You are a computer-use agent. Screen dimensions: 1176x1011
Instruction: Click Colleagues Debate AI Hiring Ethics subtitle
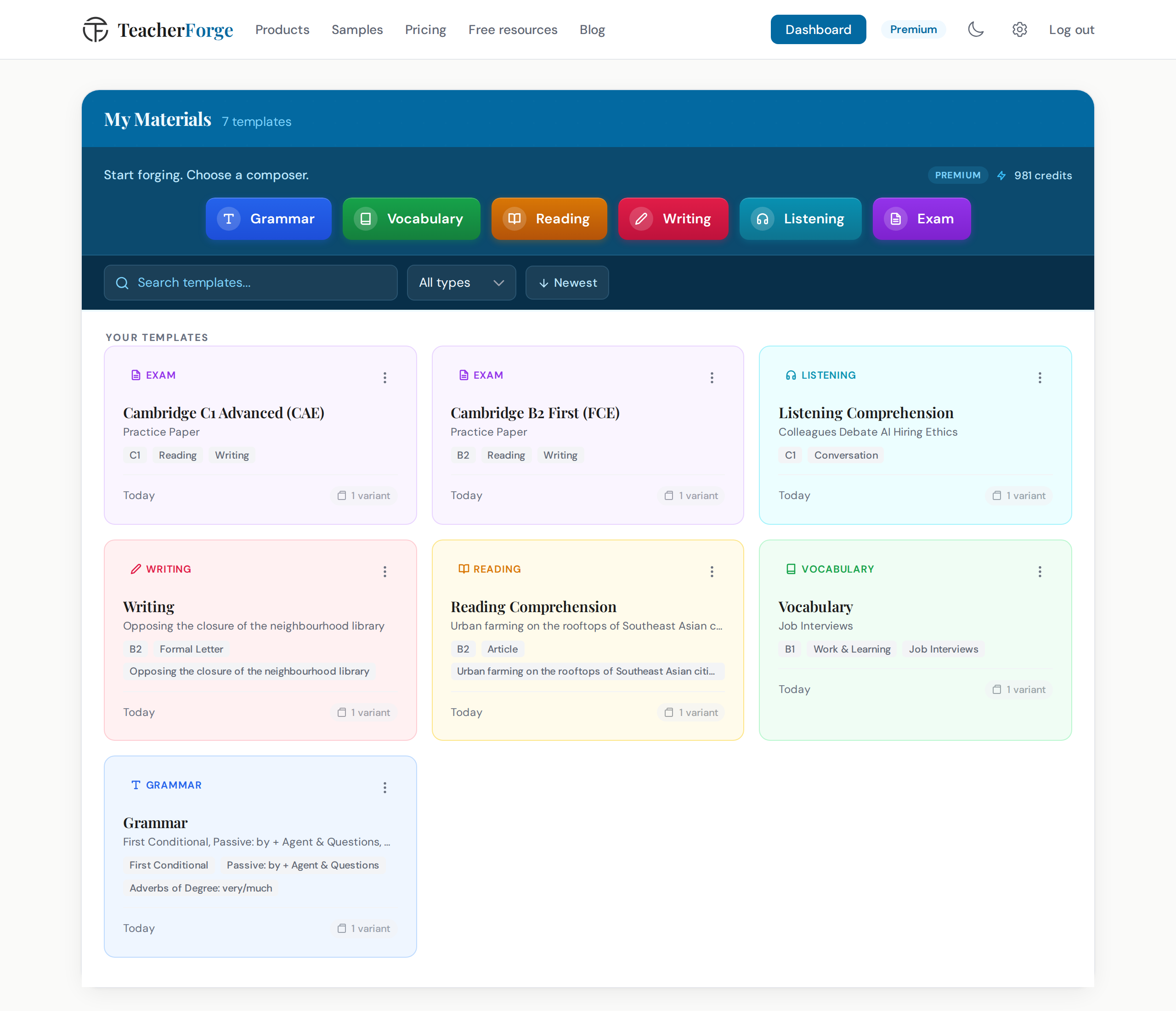(868, 432)
